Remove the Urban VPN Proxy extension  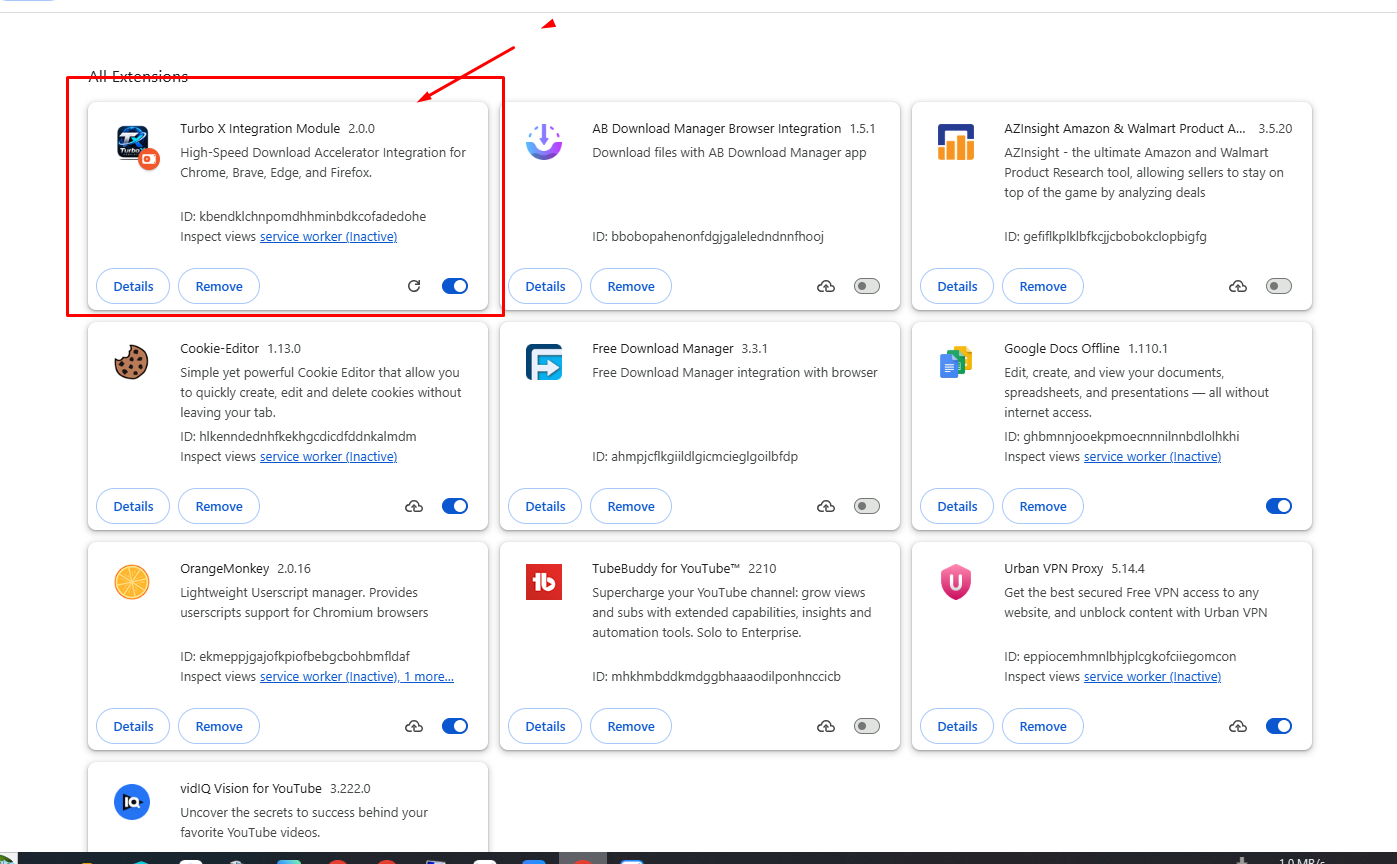(x=1043, y=726)
